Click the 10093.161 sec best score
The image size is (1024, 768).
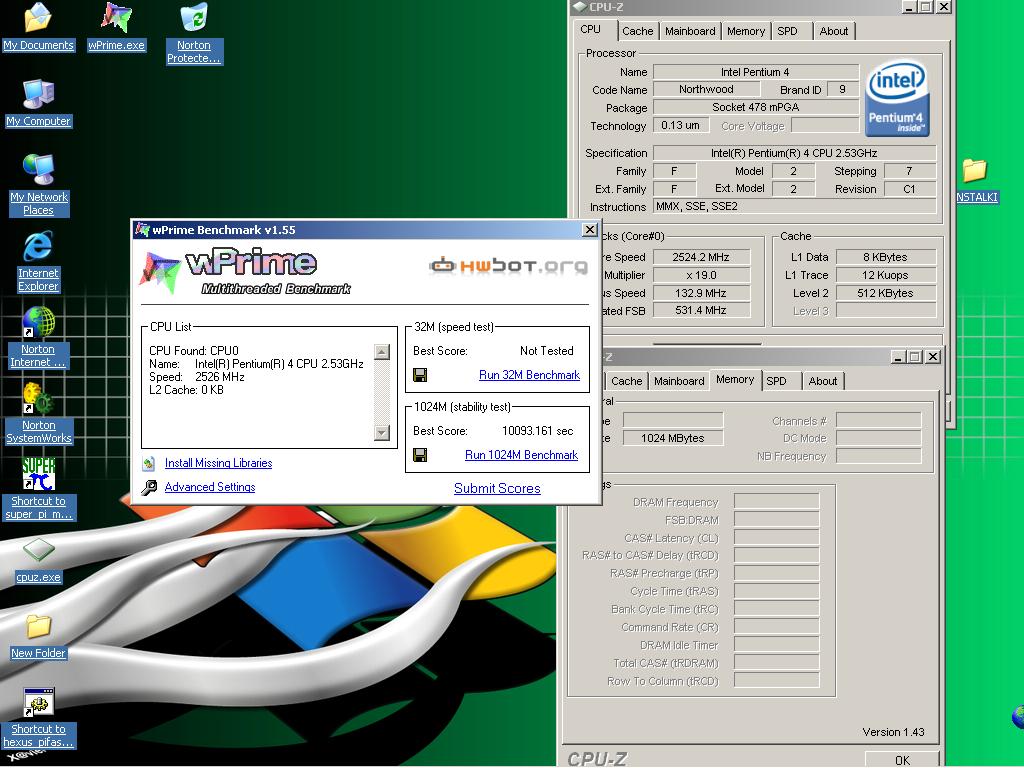point(537,431)
